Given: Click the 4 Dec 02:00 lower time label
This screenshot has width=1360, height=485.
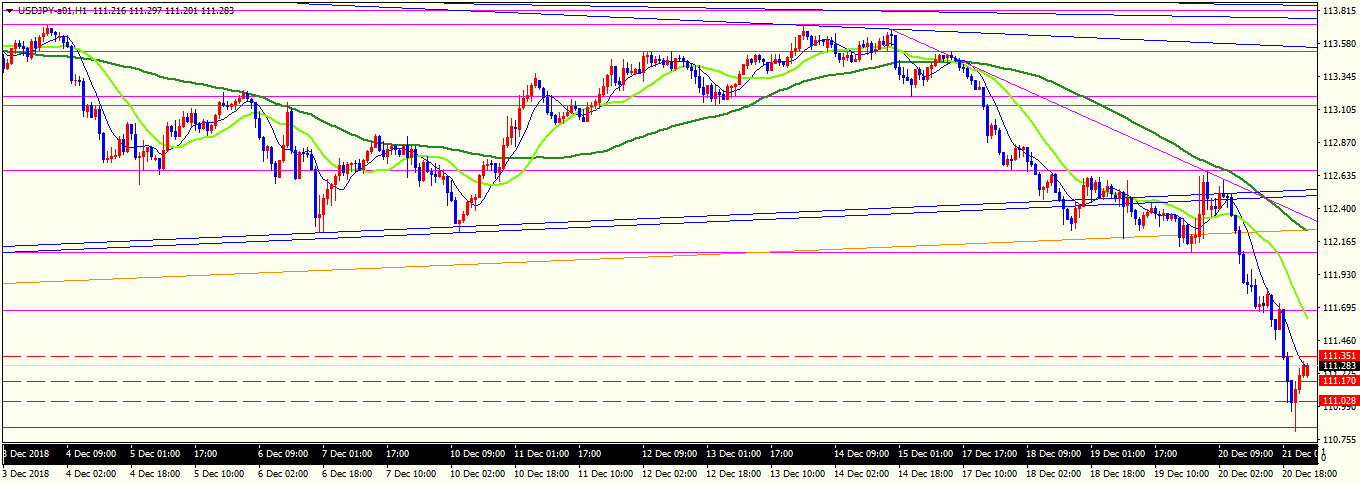Looking at the screenshot, I should click(x=93, y=472).
